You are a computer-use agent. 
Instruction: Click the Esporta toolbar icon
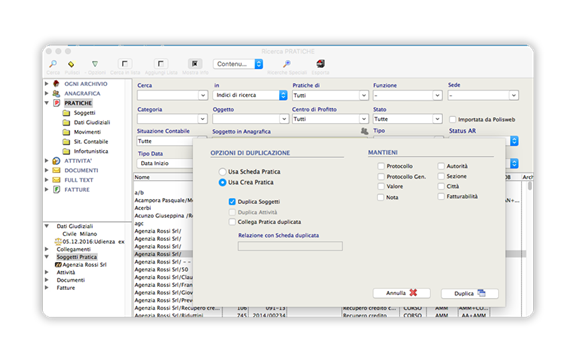pos(320,64)
